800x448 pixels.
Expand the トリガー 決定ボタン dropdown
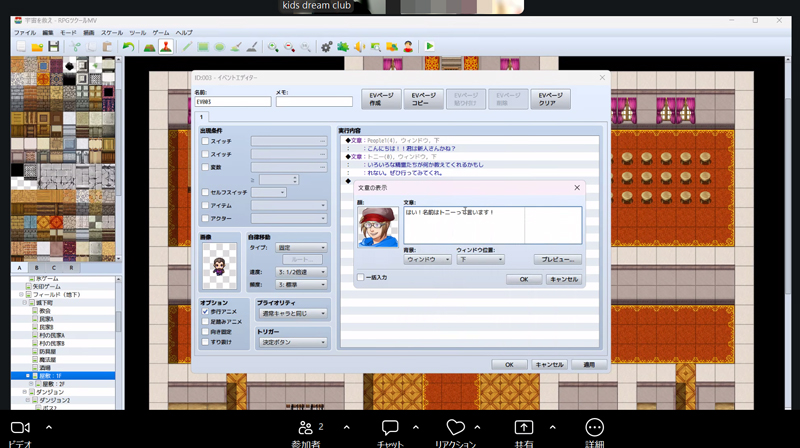(291, 342)
